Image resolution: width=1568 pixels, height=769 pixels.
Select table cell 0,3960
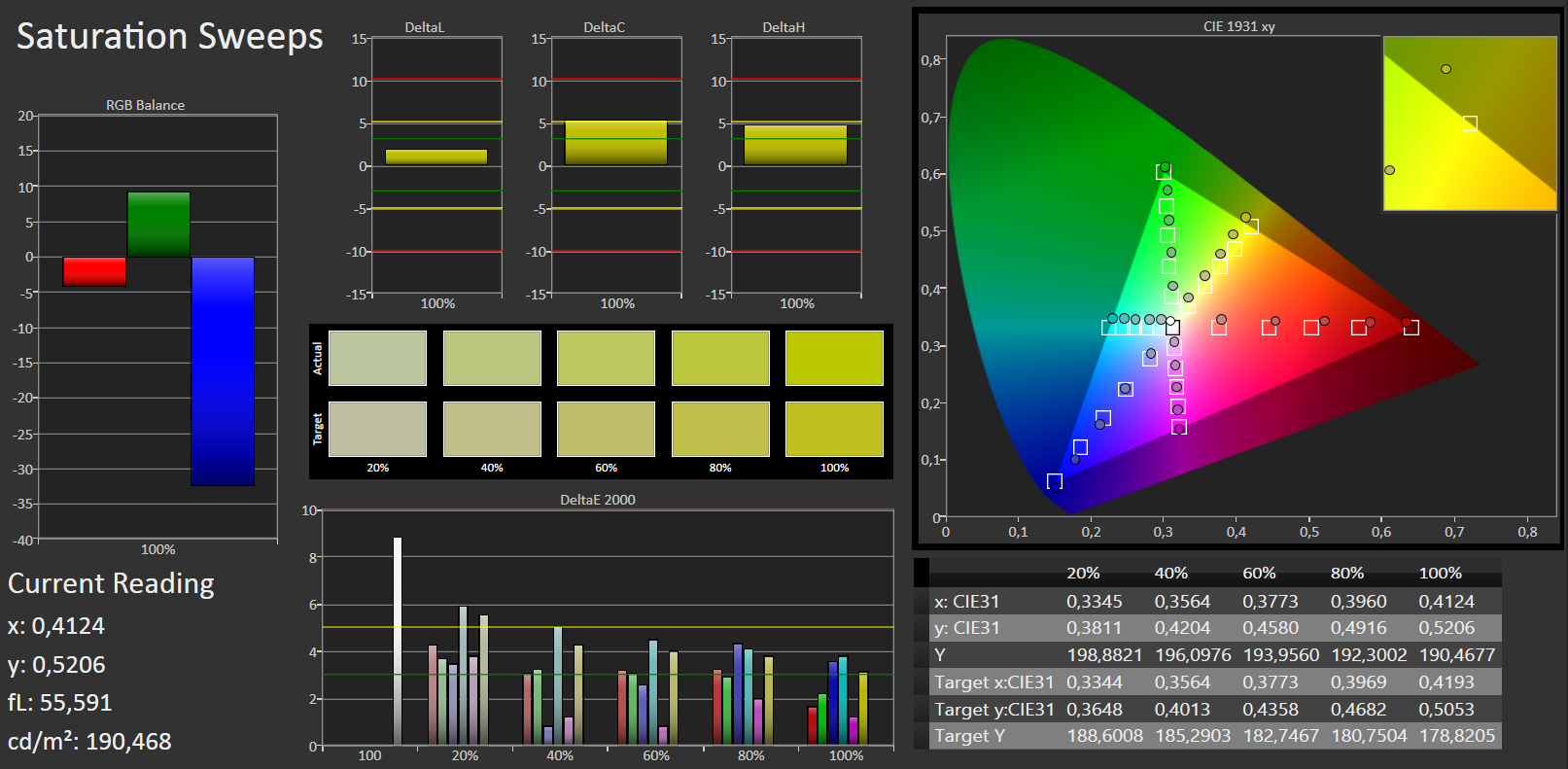1359,602
